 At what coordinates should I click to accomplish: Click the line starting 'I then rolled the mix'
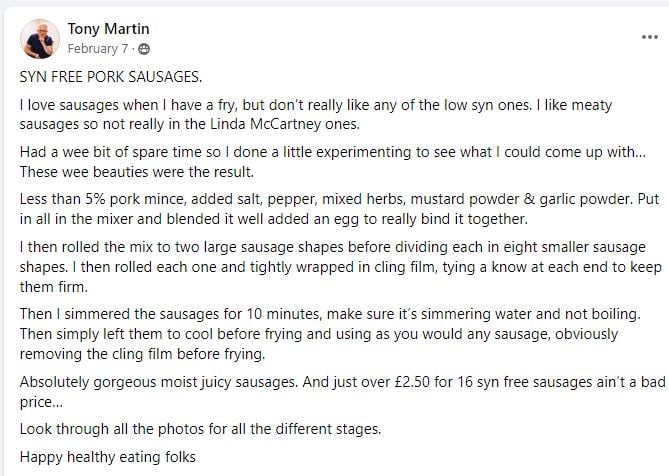[x=333, y=247]
